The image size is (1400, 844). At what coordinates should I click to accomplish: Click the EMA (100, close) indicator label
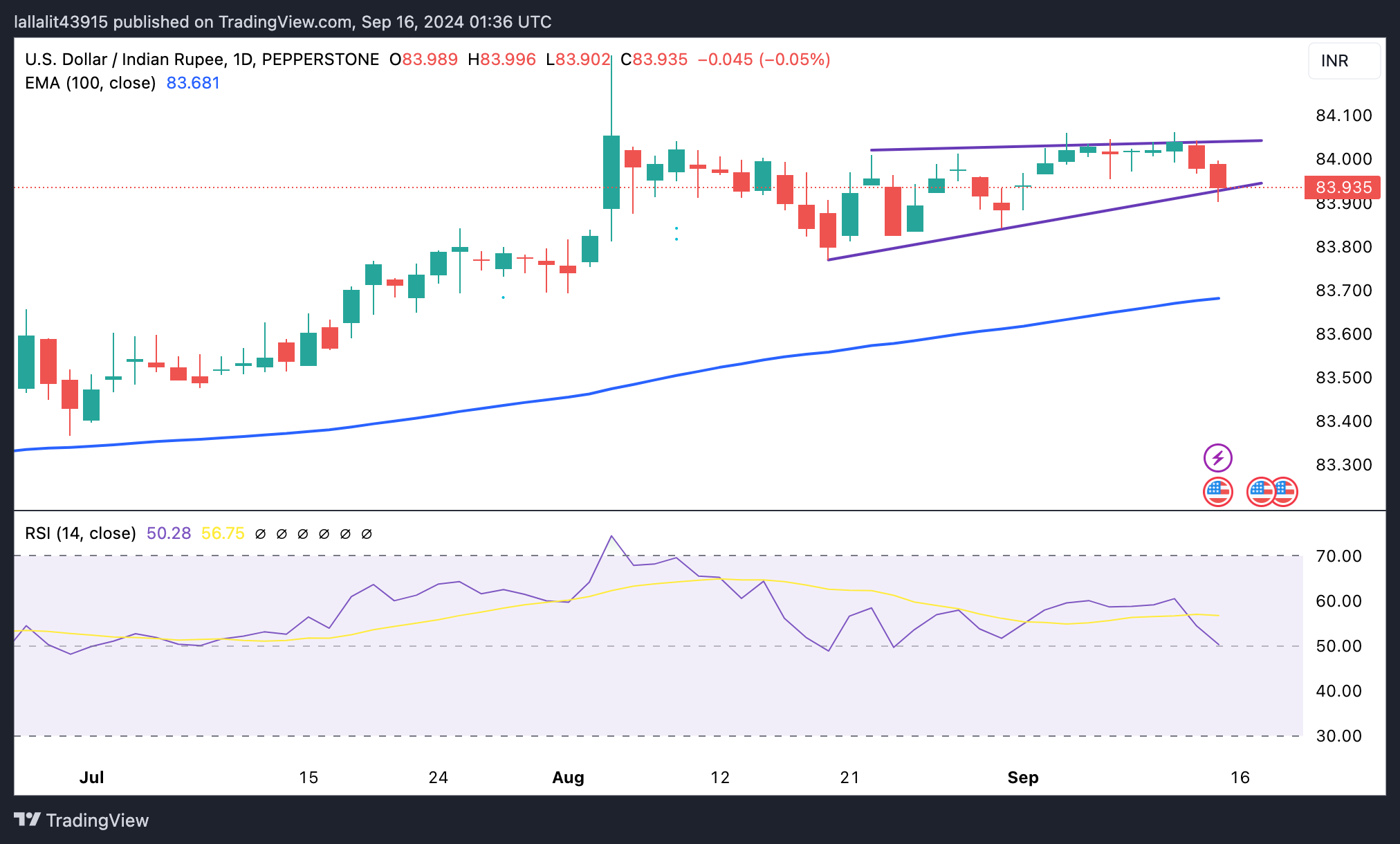(x=90, y=83)
